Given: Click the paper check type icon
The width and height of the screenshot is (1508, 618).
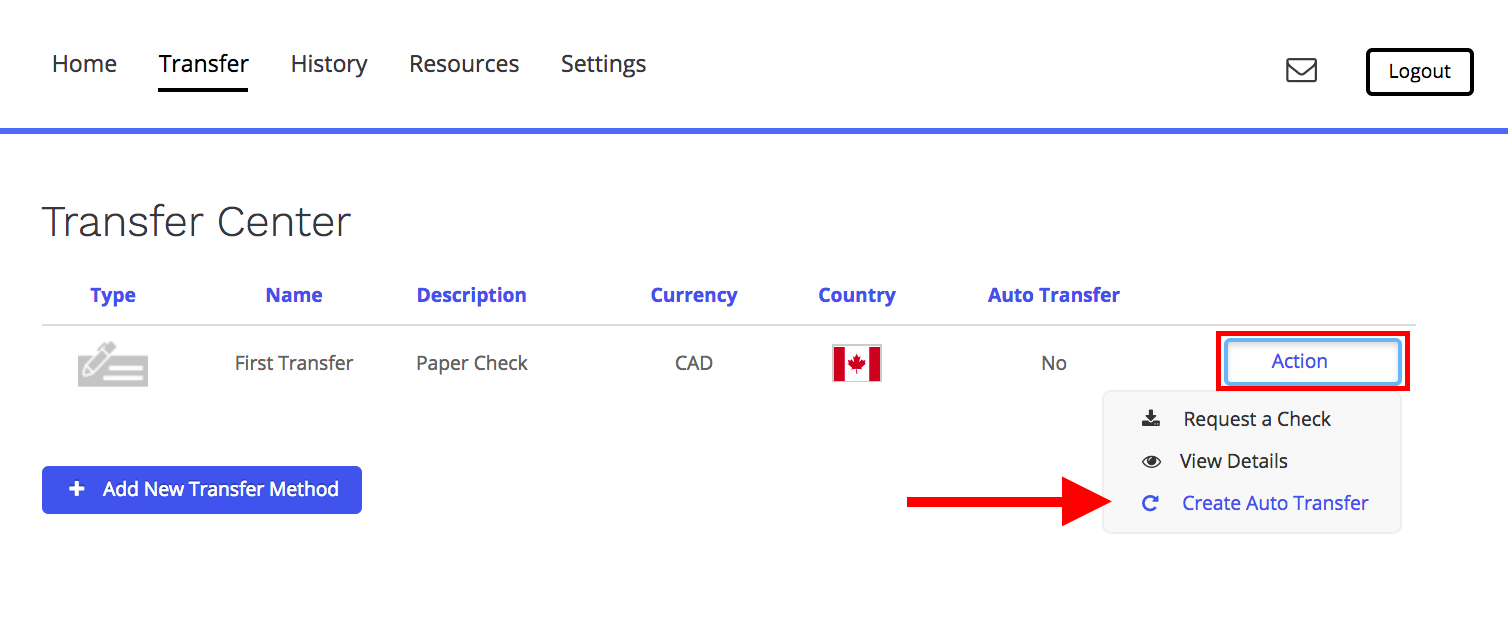Looking at the screenshot, I should click(x=113, y=364).
